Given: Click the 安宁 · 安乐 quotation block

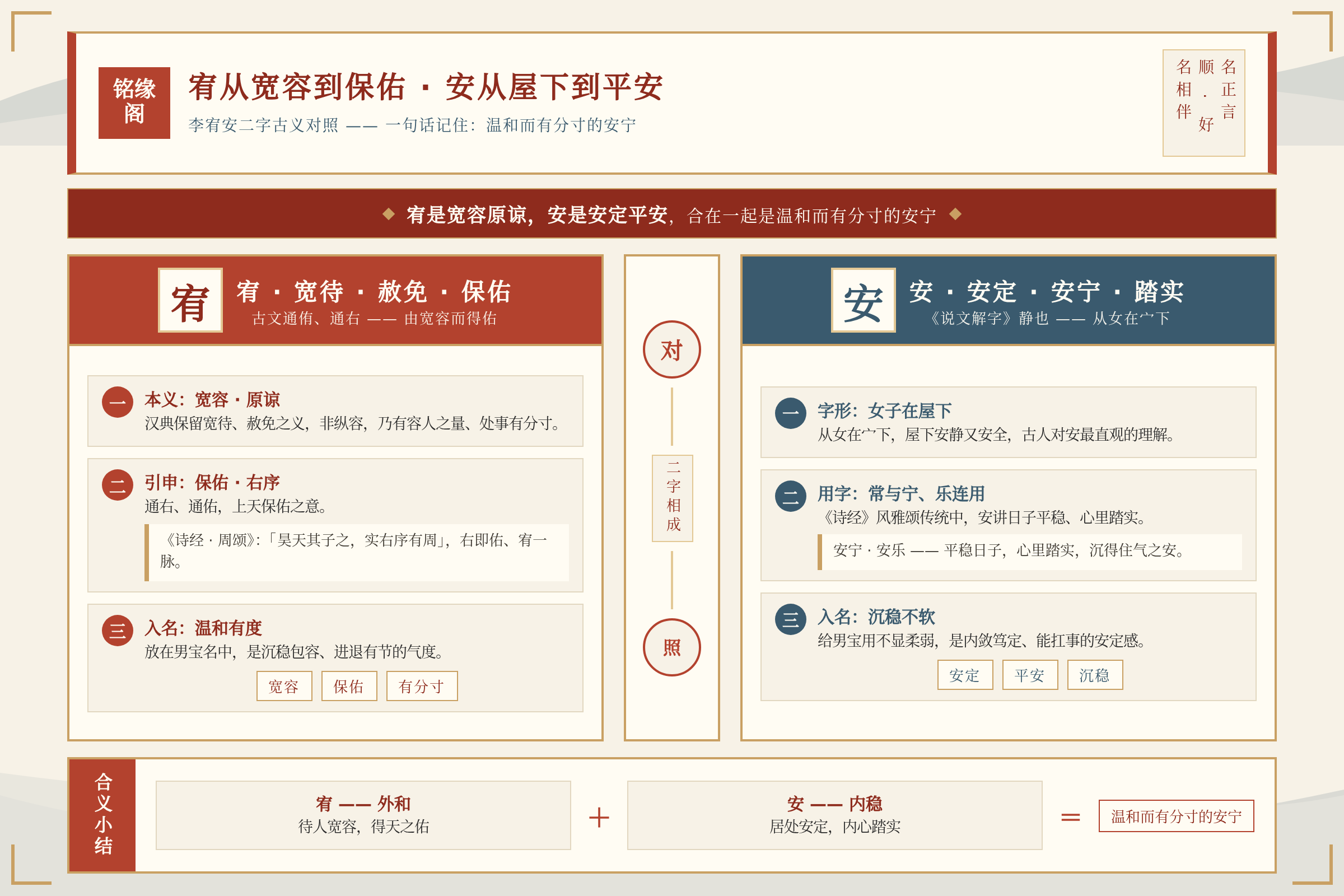Looking at the screenshot, I should pyautogui.click(x=1030, y=552).
